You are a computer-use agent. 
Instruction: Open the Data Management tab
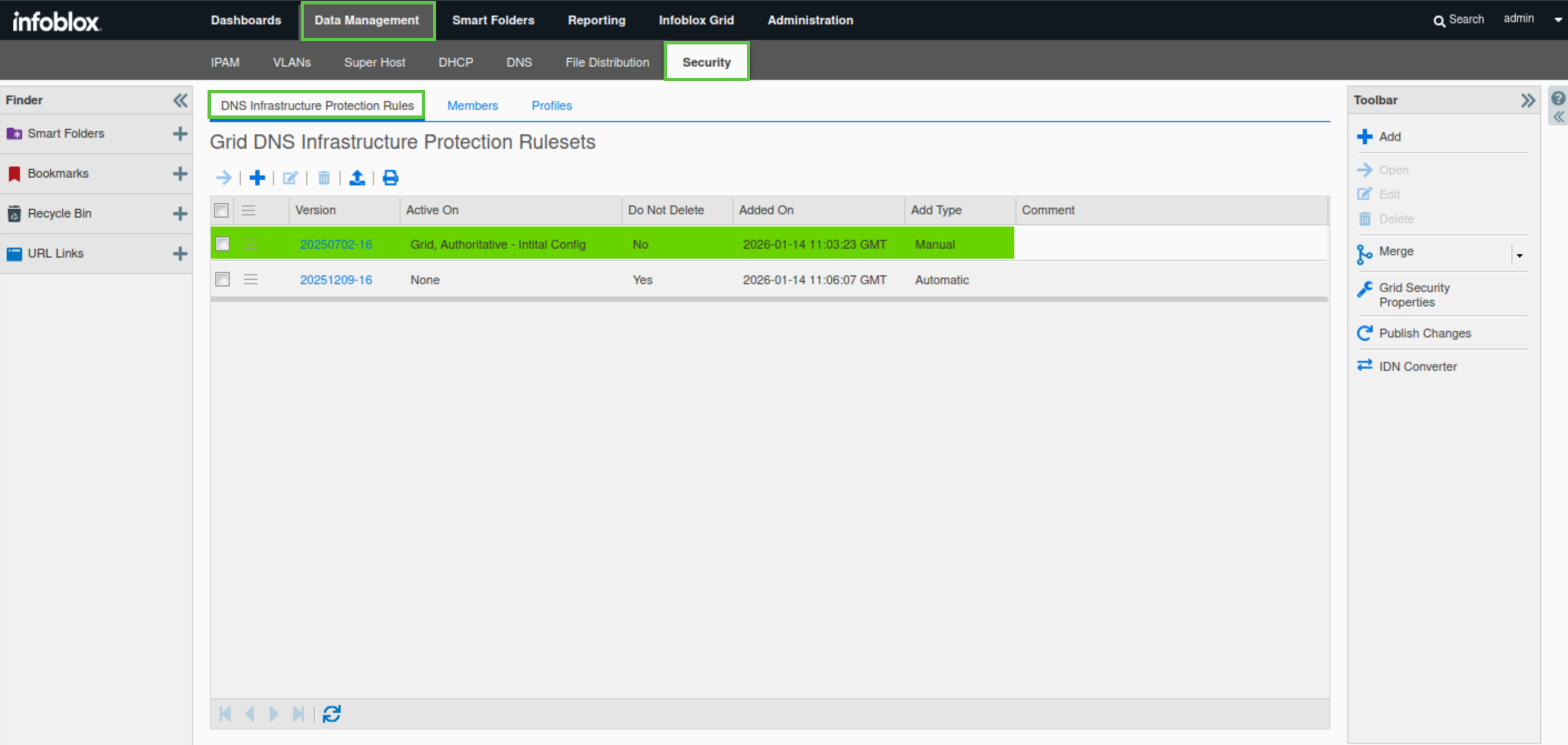[x=366, y=20]
